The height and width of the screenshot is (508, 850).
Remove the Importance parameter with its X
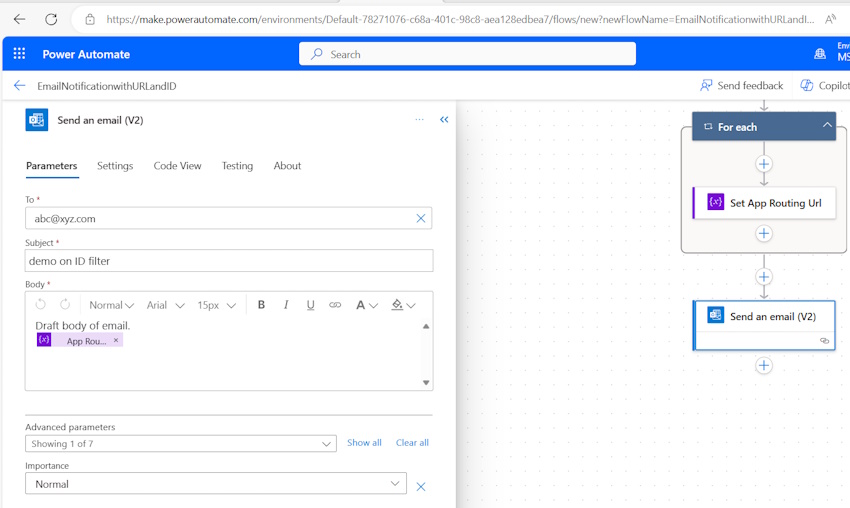point(421,487)
